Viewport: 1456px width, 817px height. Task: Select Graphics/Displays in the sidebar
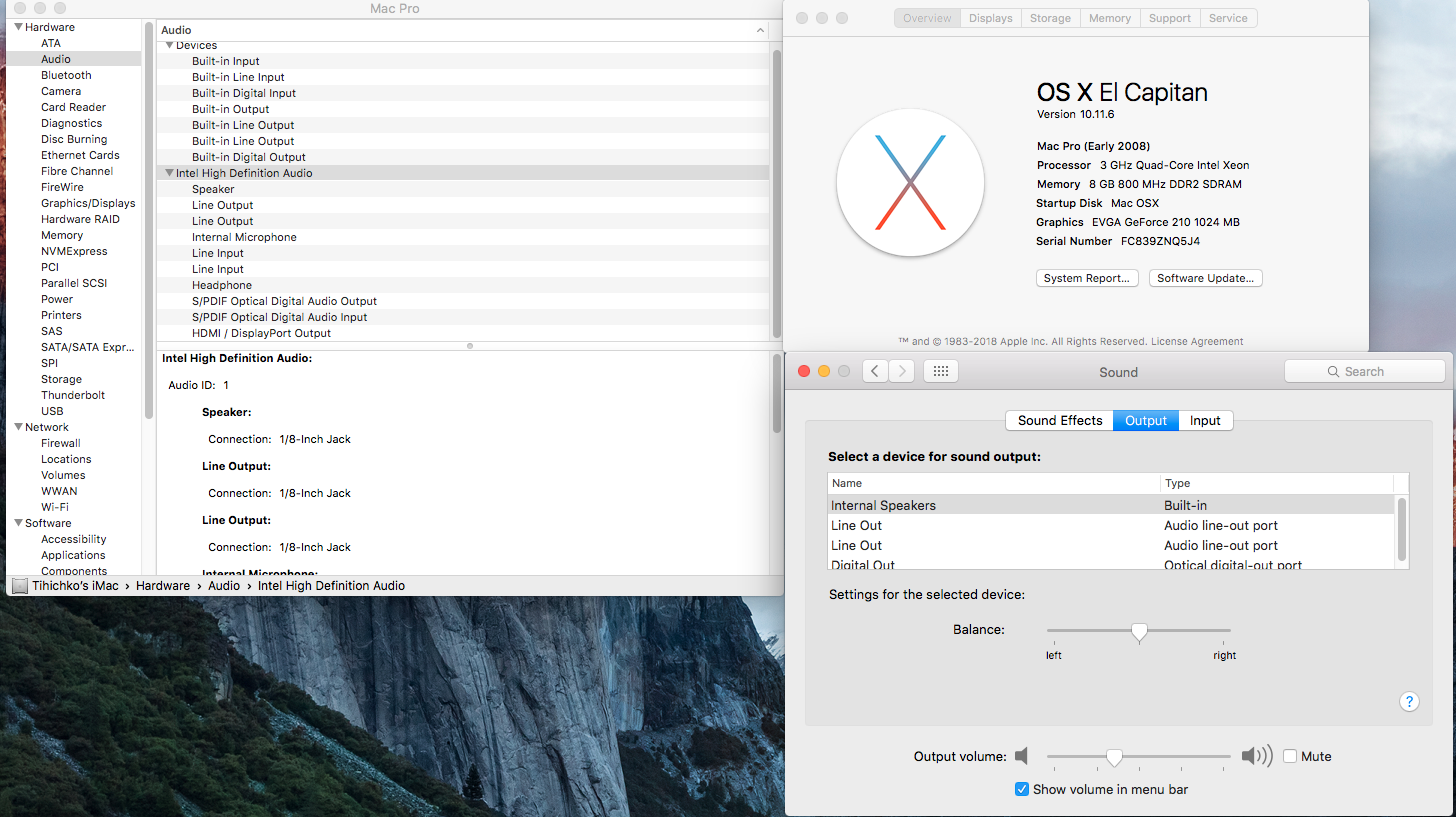point(88,203)
